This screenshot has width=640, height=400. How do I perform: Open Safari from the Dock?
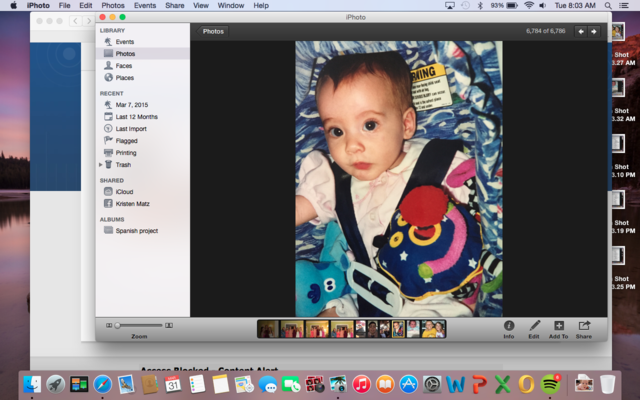tap(102, 384)
